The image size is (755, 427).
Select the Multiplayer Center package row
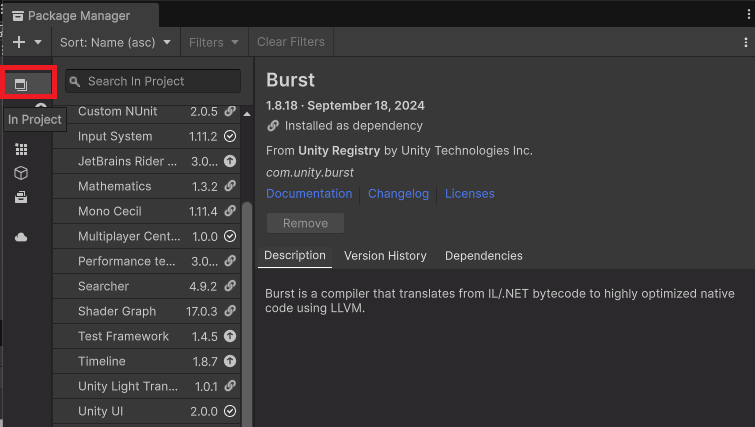(146, 236)
